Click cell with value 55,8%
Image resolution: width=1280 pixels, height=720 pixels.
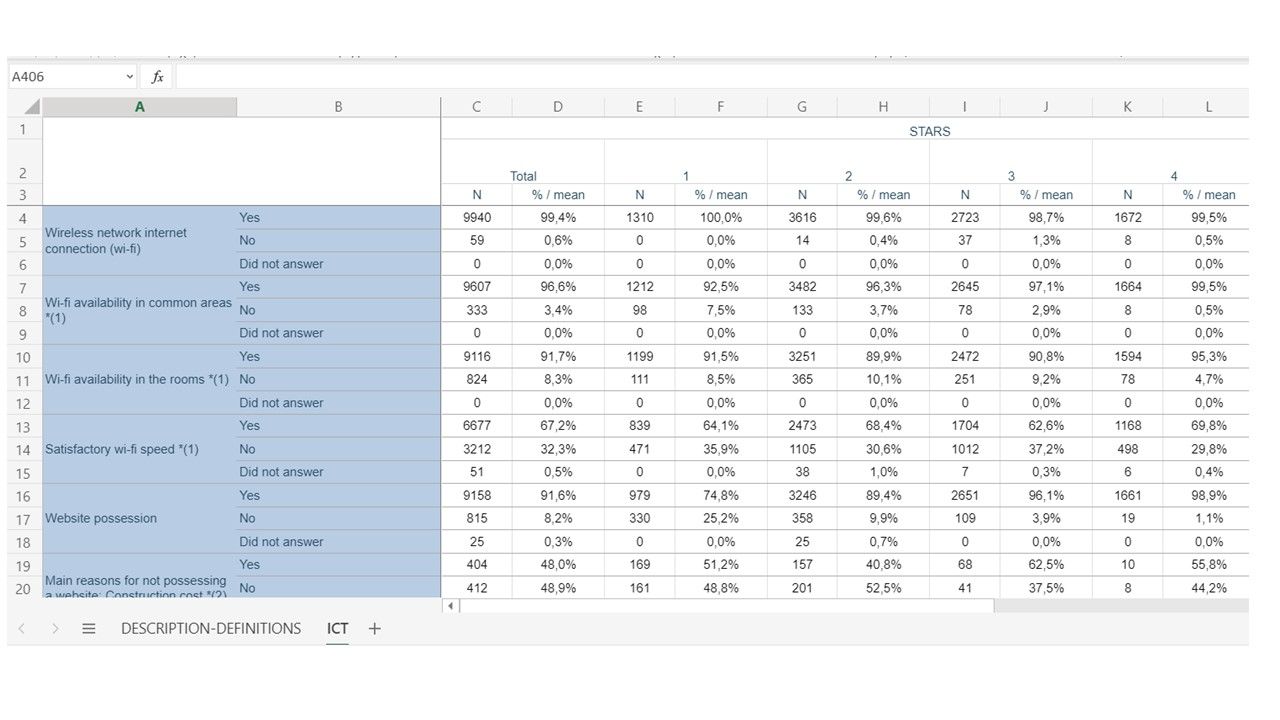(x=1208, y=565)
